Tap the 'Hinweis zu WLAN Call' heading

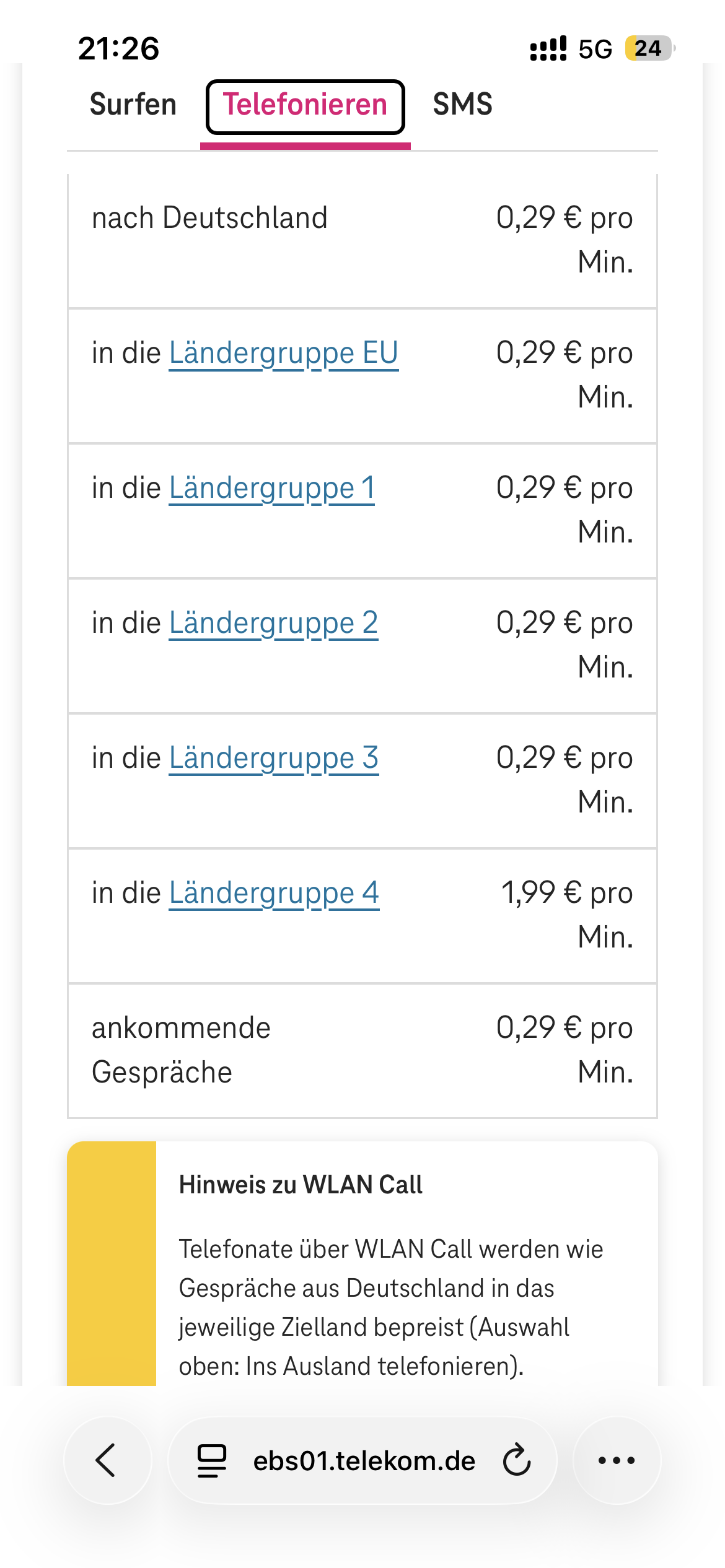tap(301, 1185)
